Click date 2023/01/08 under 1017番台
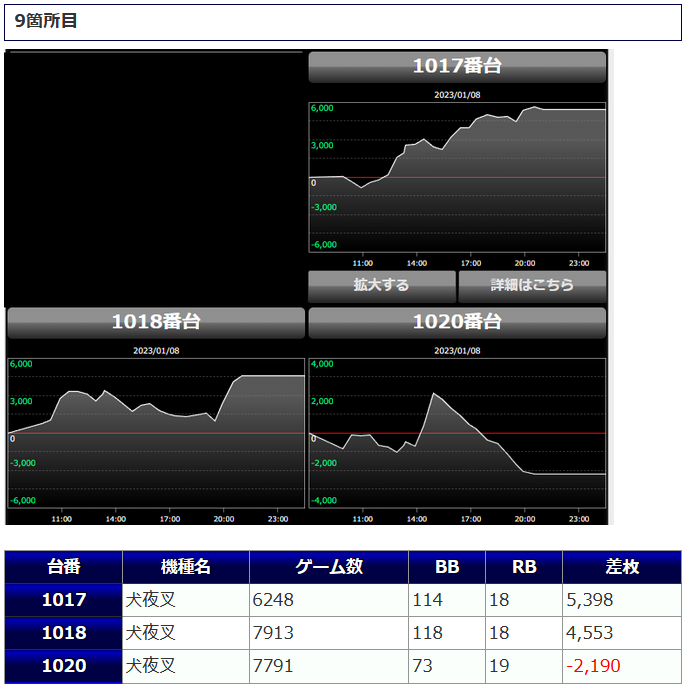Image resolution: width=686 pixels, height=688 pixels. (x=457, y=95)
